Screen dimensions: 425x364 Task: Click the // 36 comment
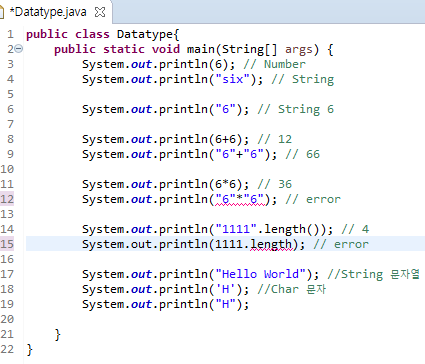(274, 184)
